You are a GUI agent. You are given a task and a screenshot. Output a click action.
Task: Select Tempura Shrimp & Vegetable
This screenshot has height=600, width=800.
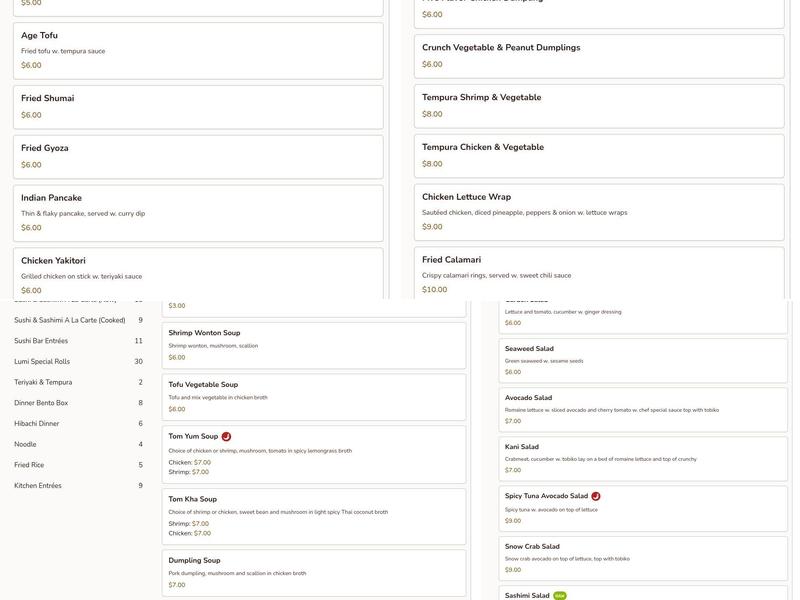click(600, 105)
